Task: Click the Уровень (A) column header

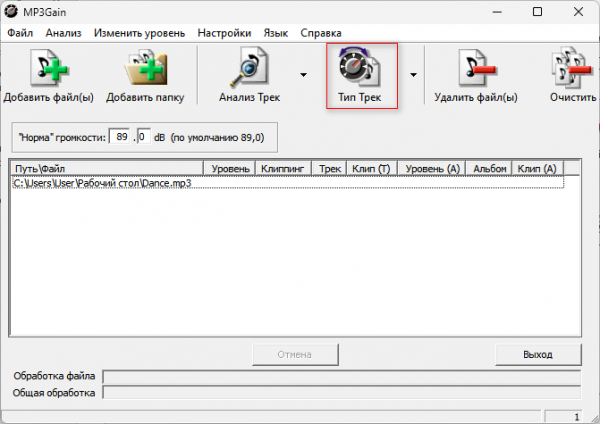Action: pos(432,169)
